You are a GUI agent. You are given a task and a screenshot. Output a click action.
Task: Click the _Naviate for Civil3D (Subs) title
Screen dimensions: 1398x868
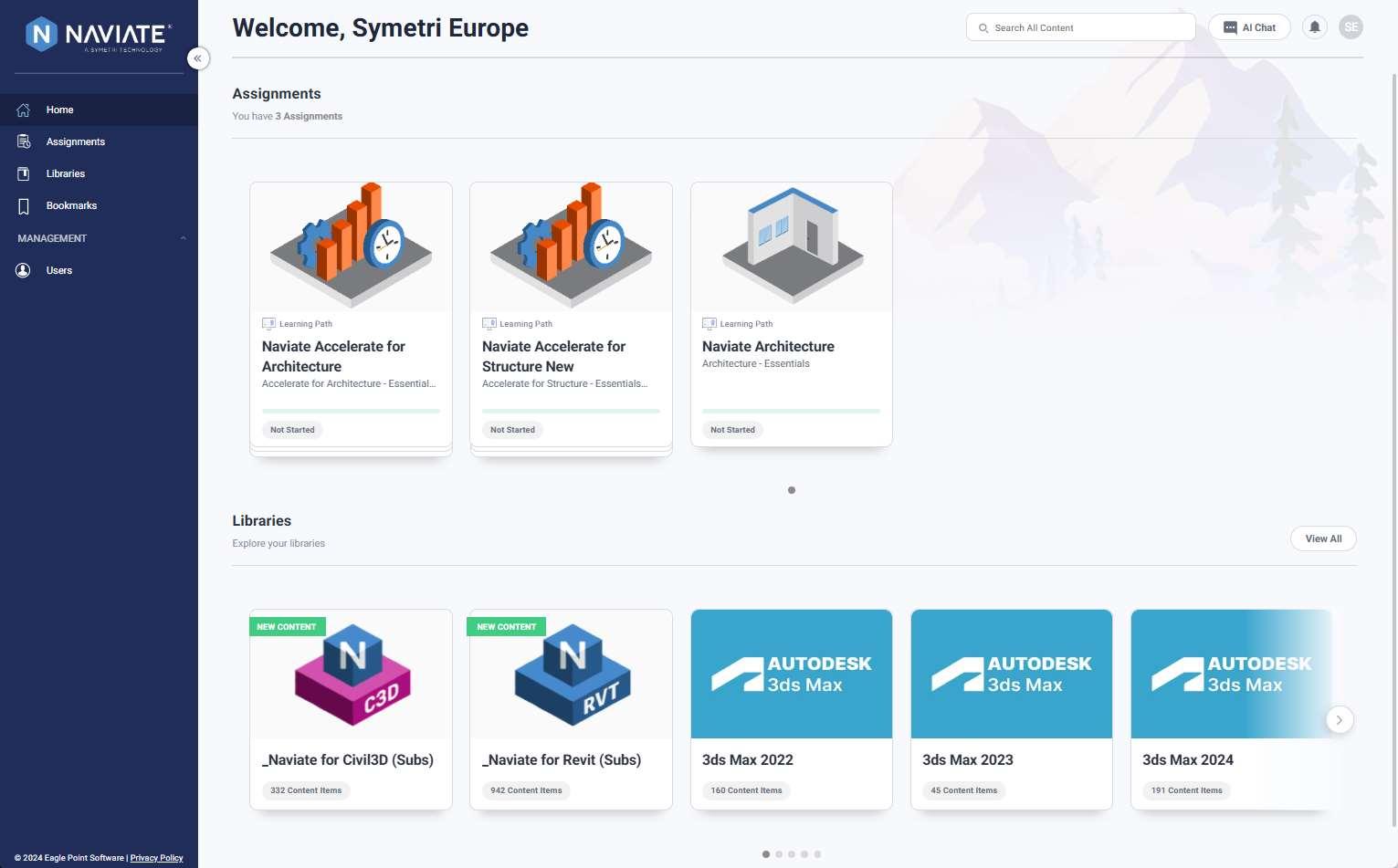348,760
